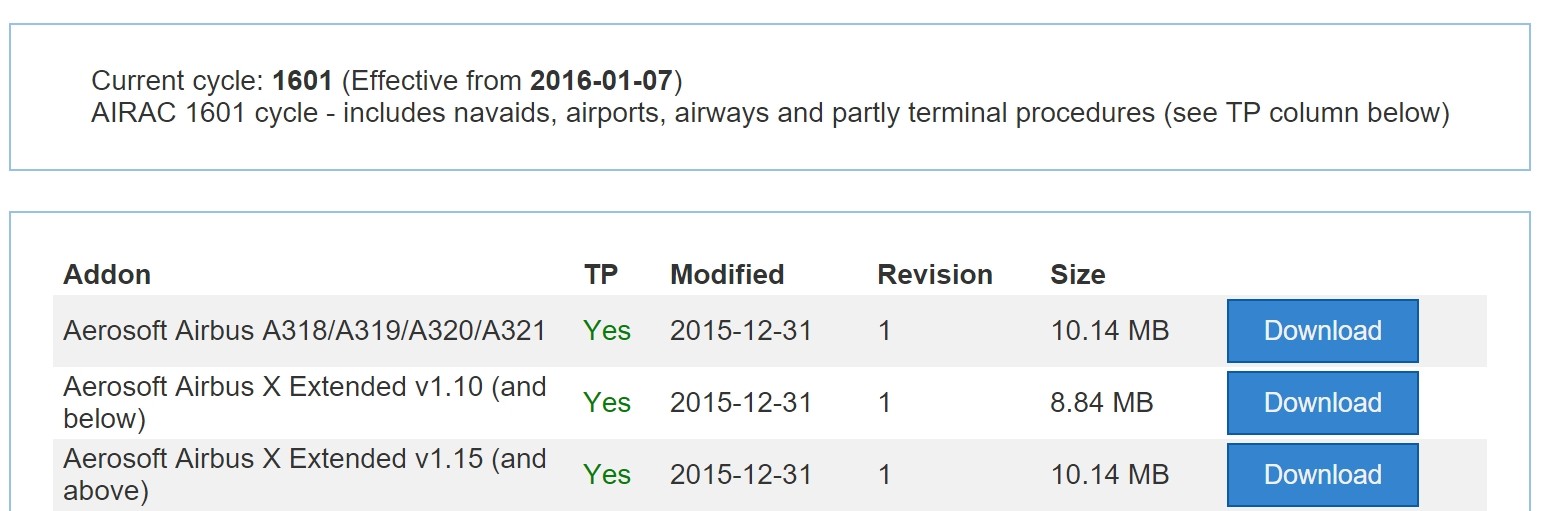Click the effective date 2016-01-07

click(x=602, y=81)
